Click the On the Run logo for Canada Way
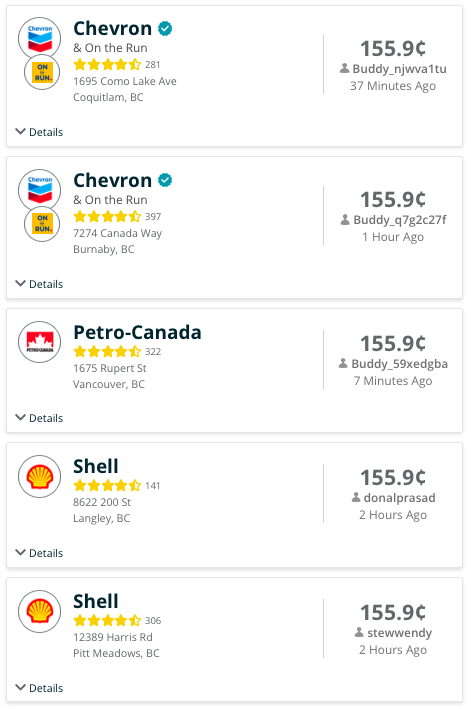The image size is (471, 709). pyautogui.click(x=42, y=224)
